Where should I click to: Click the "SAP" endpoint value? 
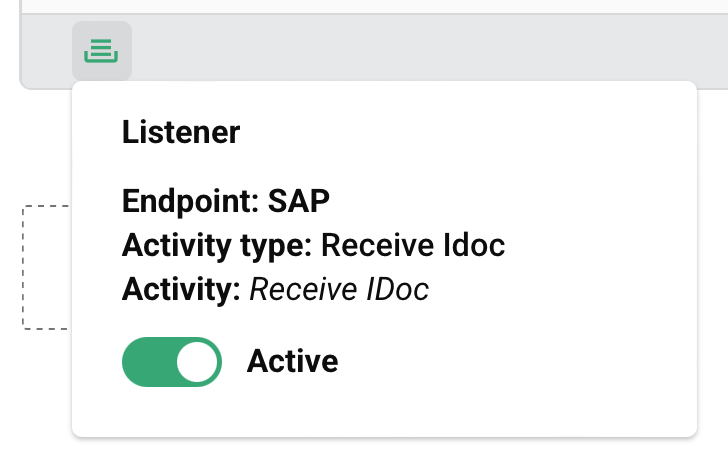coord(299,201)
